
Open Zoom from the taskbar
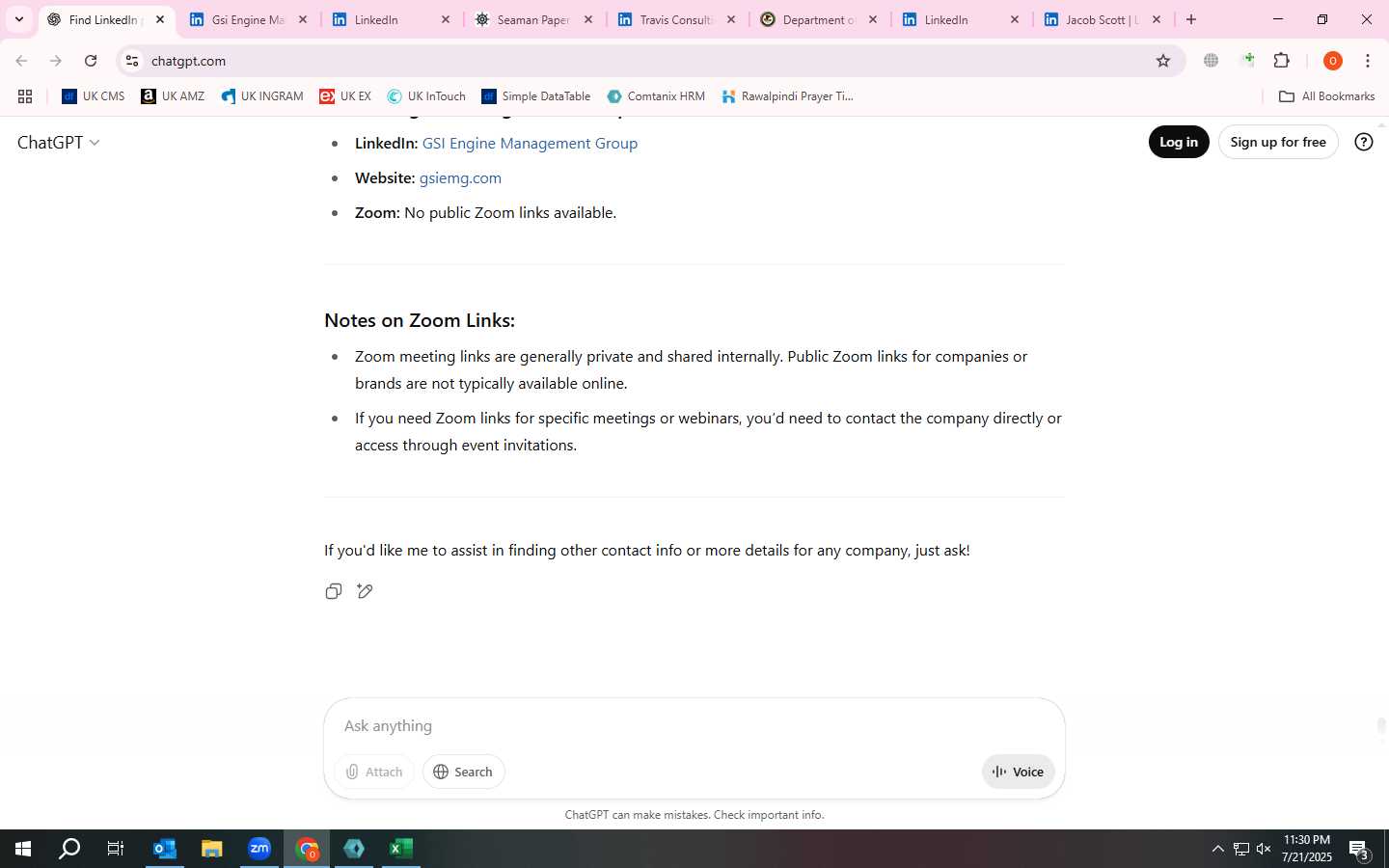click(x=259, y=849)
